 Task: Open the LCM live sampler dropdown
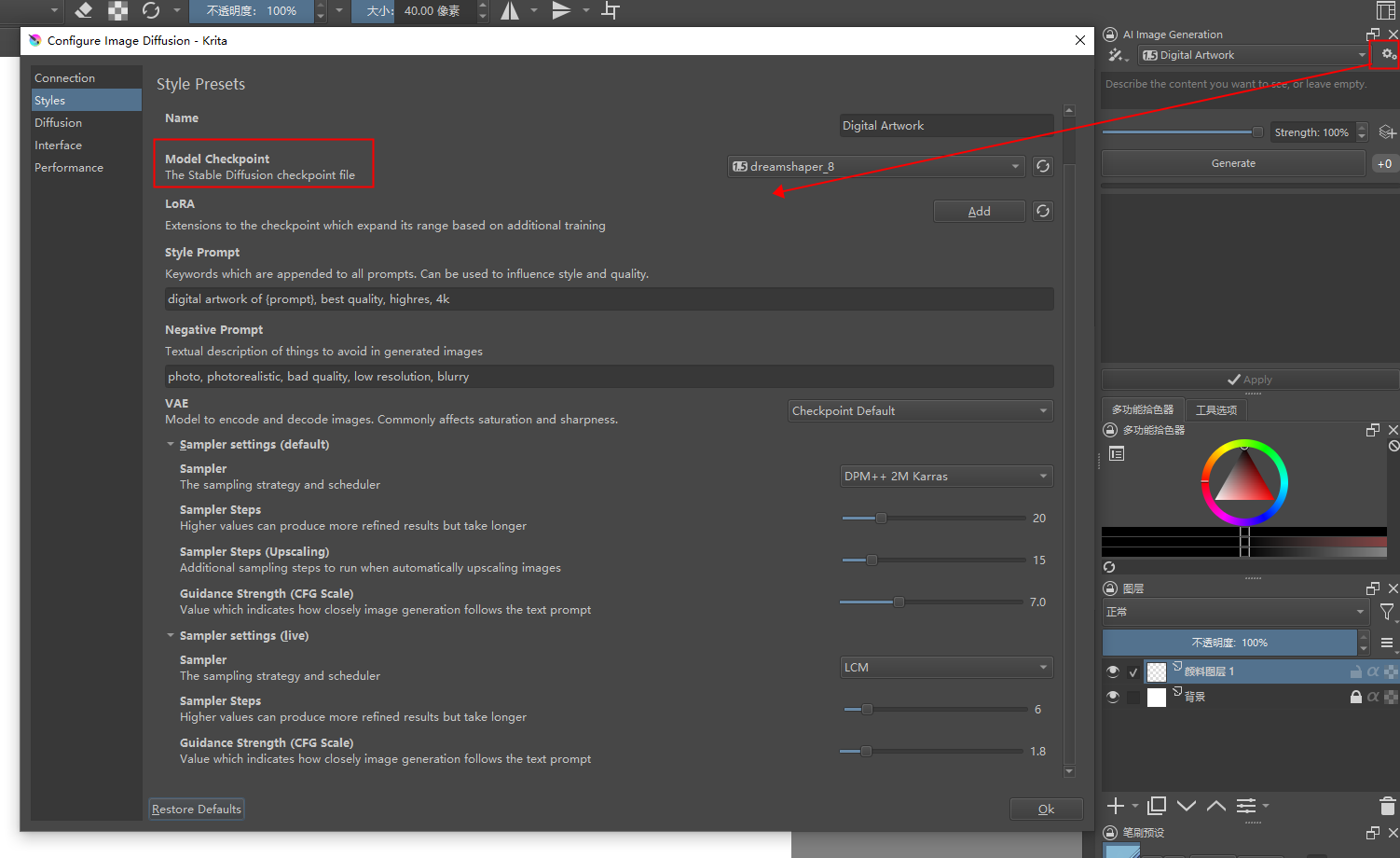tap(946, 667)
